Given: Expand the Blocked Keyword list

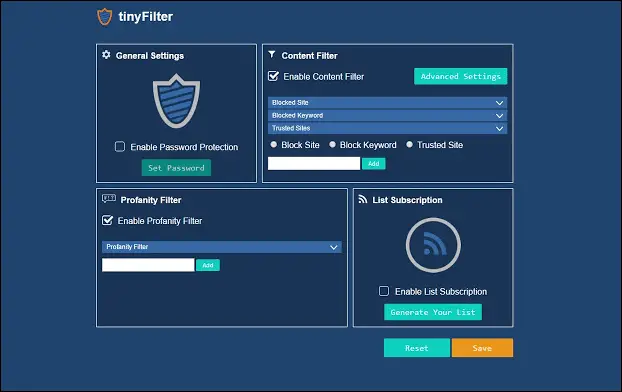Looking at the screenshot, I should coord(388,115).
